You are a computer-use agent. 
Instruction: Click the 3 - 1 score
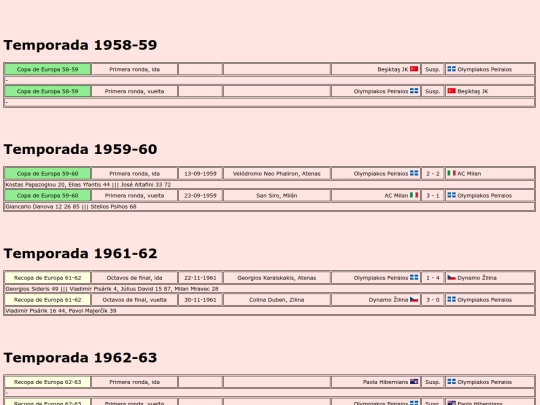(433, 196)
